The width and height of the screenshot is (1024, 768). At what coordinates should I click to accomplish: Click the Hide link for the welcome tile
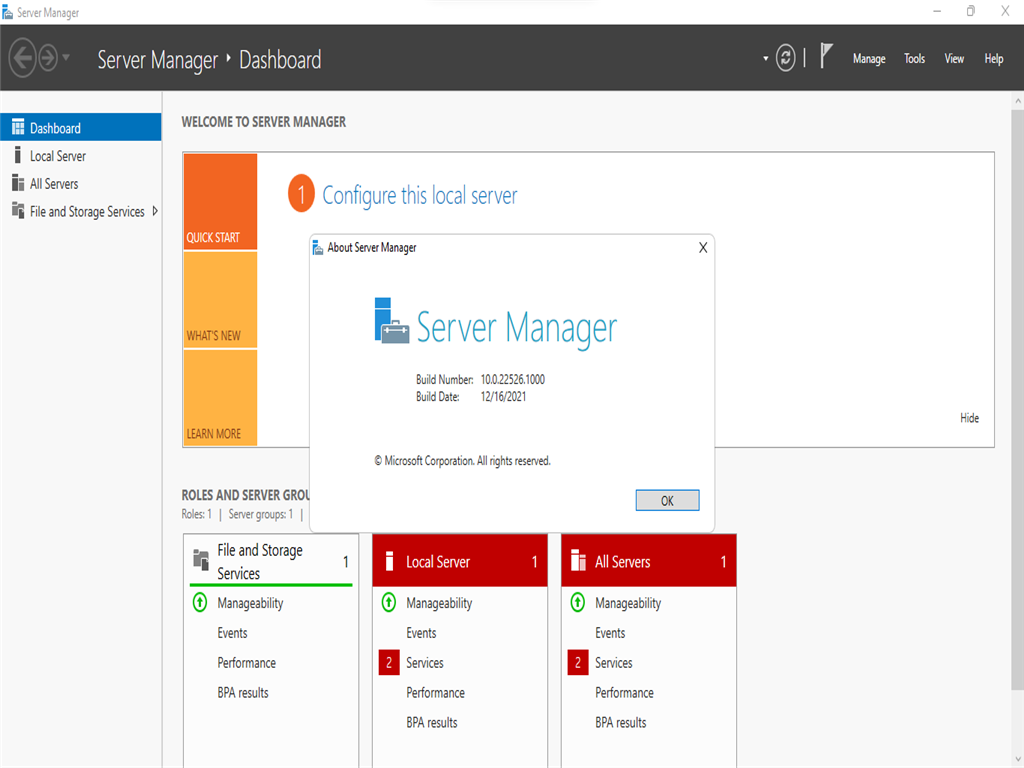click(968, 418)
